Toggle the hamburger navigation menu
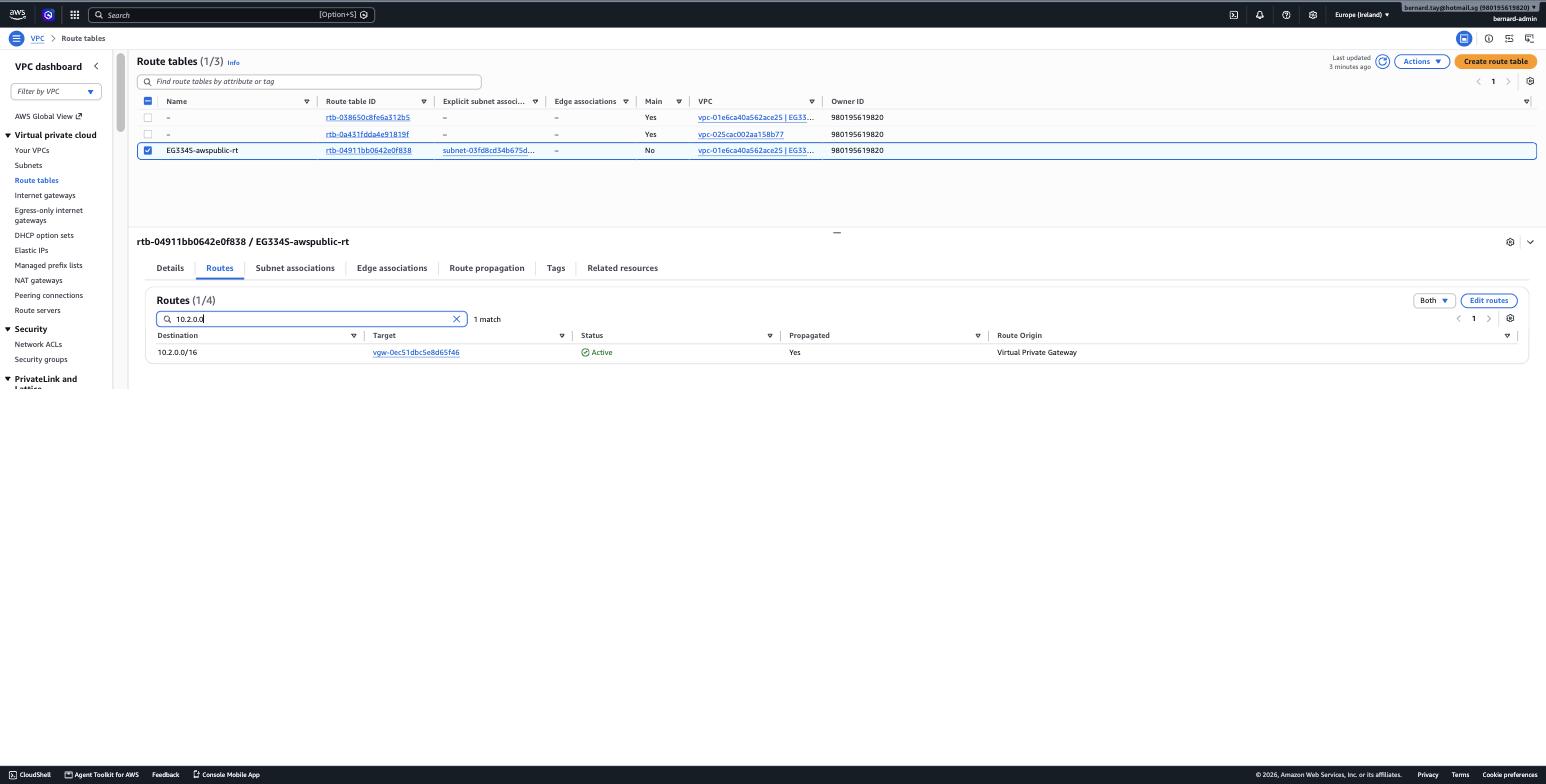 [16, 38]
